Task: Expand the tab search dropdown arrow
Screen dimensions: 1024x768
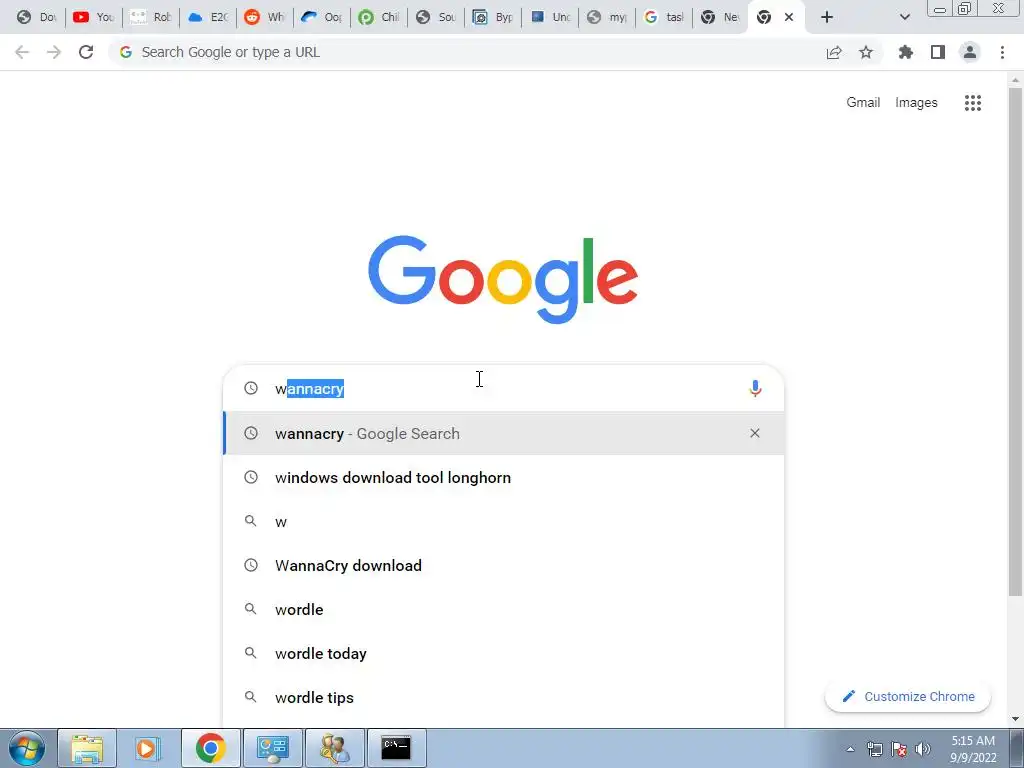Action: [904, 17]
